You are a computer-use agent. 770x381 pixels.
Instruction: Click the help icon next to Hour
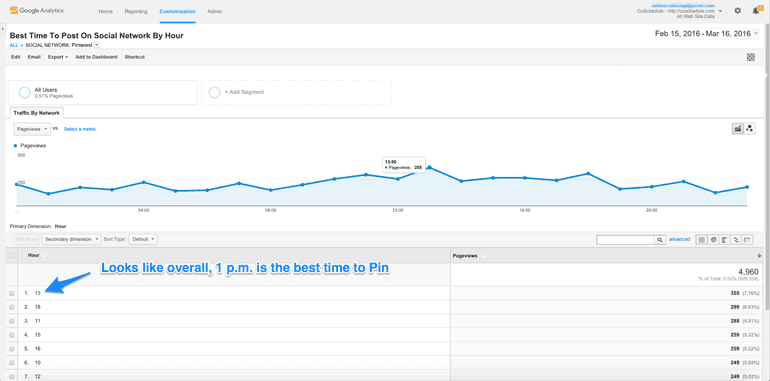(45, 255)
